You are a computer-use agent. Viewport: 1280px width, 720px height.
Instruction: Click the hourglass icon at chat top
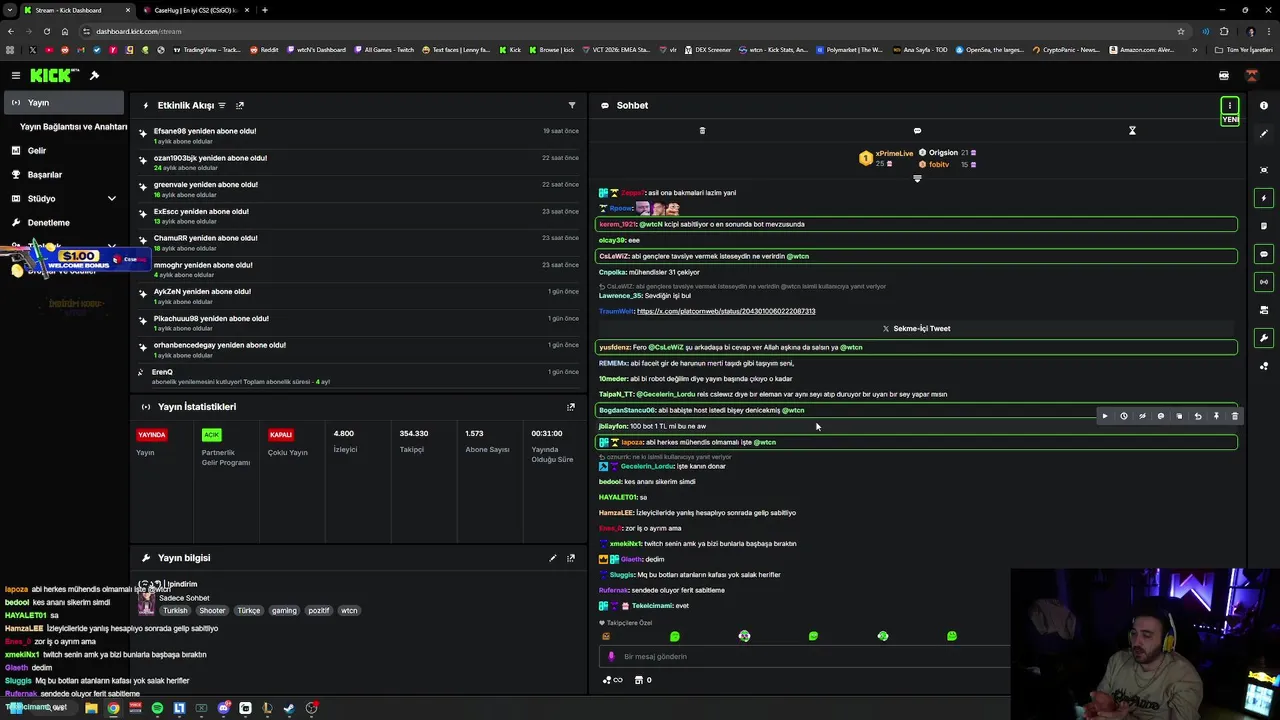1132,130
